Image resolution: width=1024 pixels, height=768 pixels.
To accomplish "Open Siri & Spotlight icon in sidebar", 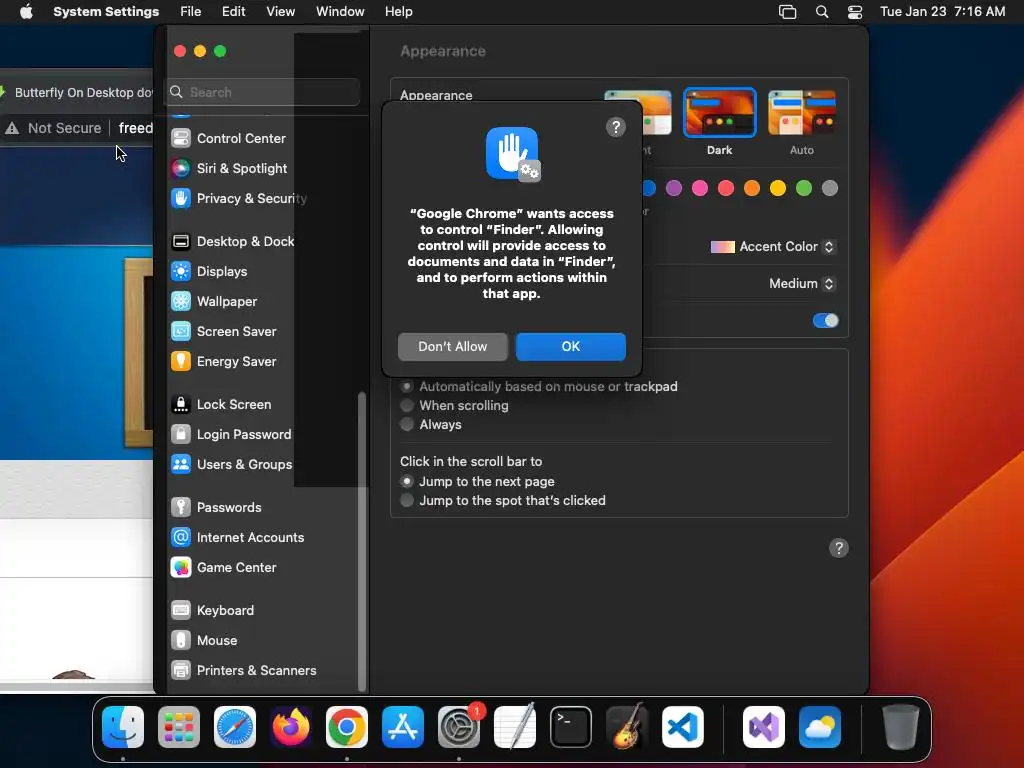I will (181, 168).
